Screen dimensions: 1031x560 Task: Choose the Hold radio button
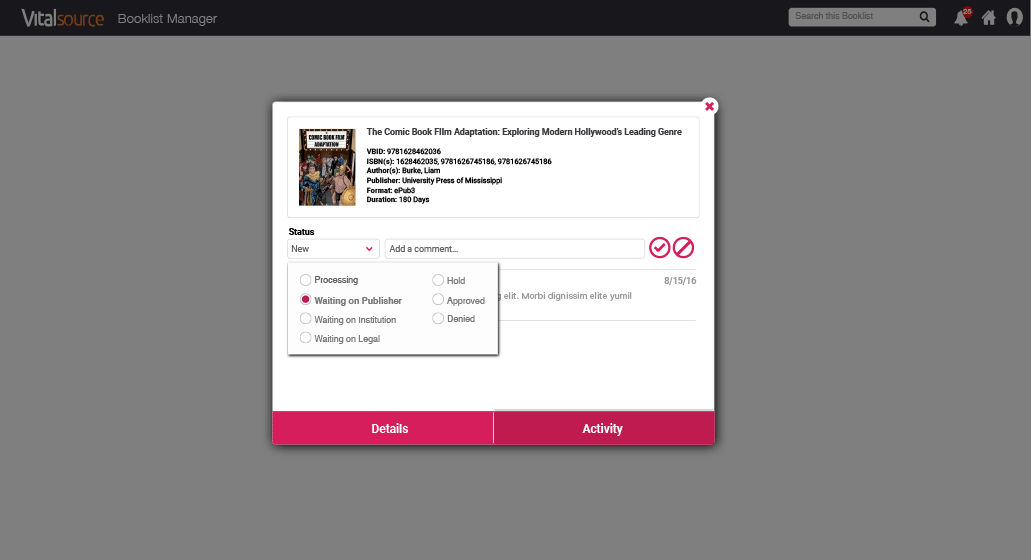click(438, 281)
